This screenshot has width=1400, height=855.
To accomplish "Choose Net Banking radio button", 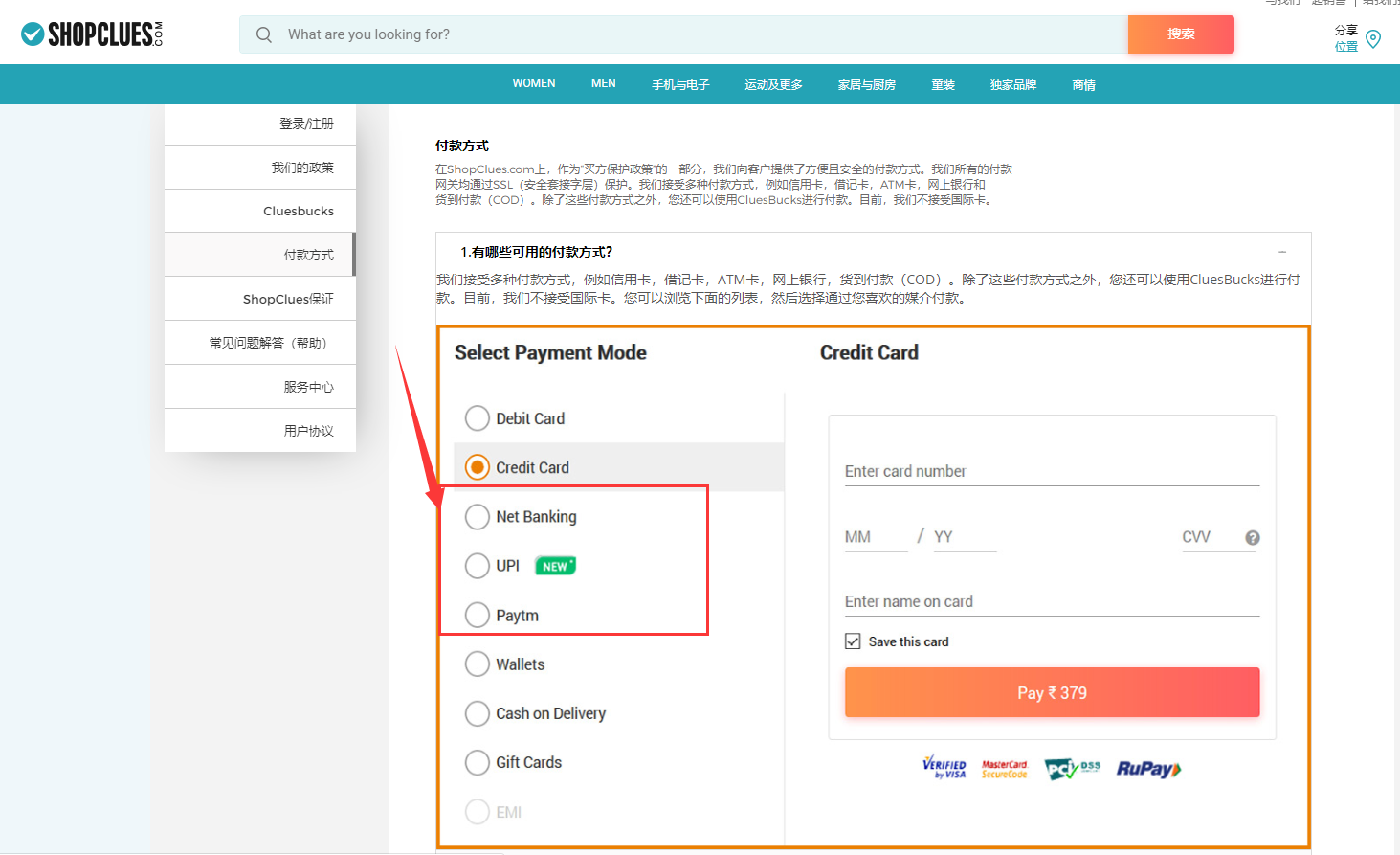I will pyautogui.click(x=478, y=517).
